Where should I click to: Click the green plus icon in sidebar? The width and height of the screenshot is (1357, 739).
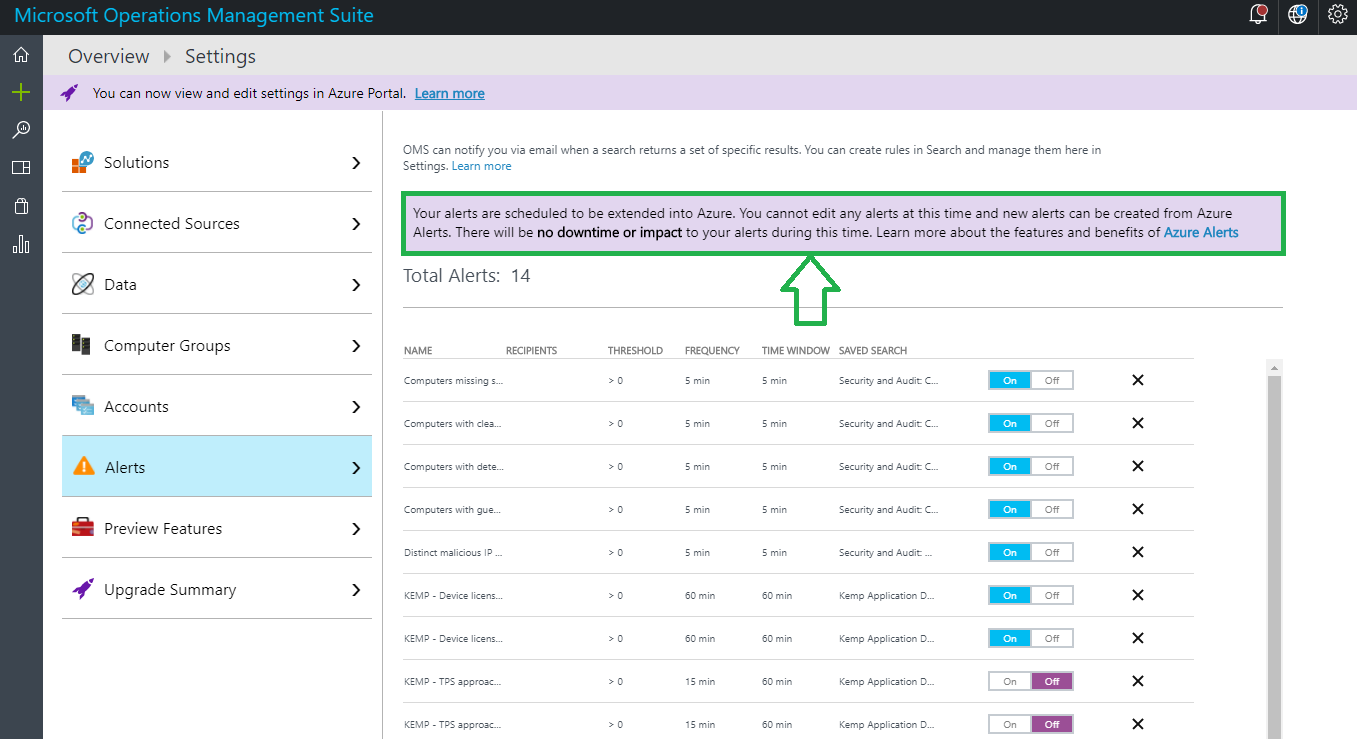[x=21, y=93]
